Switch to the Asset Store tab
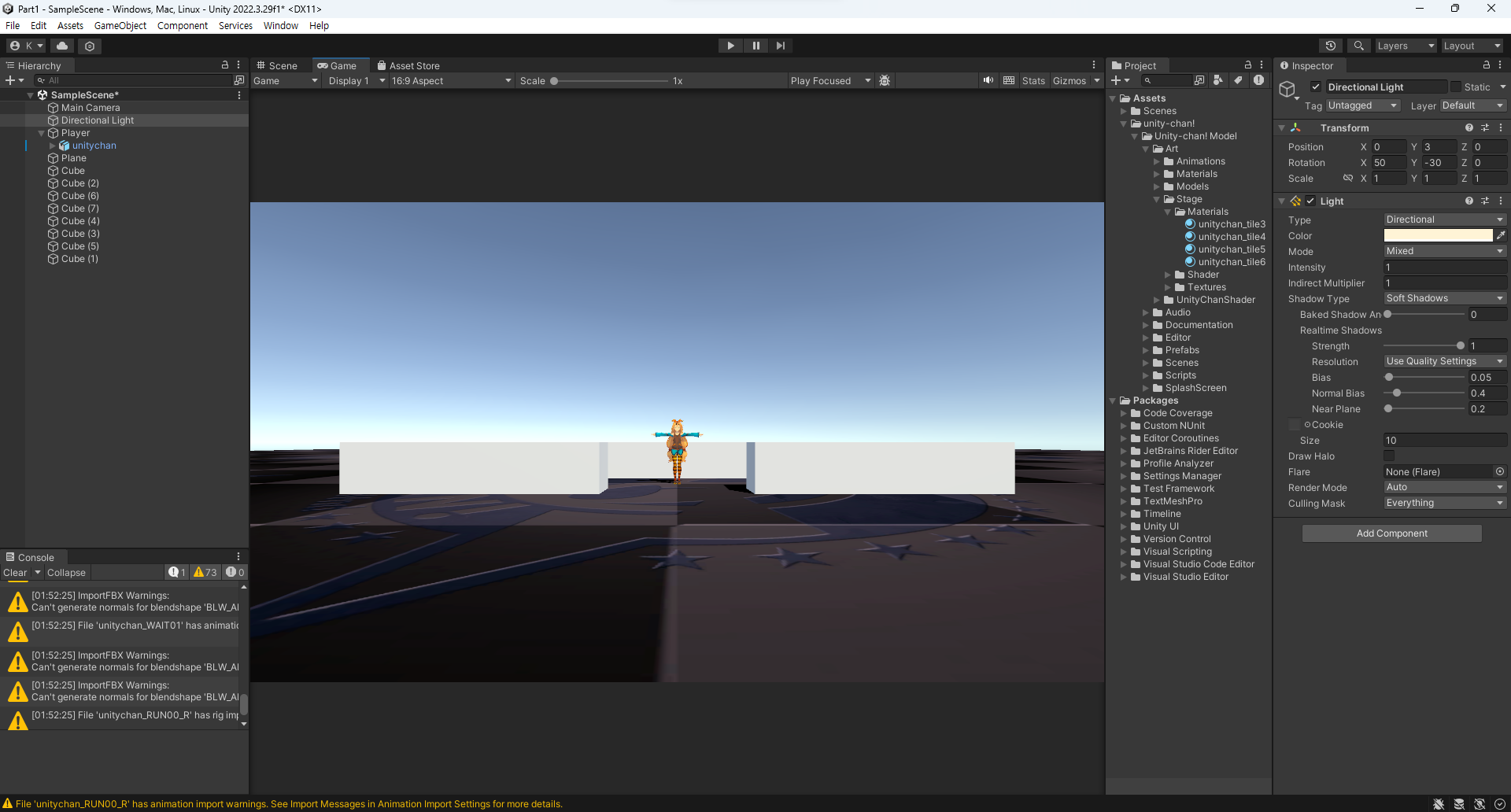This screenshot has height=812, width=1511. click(408, 65)
